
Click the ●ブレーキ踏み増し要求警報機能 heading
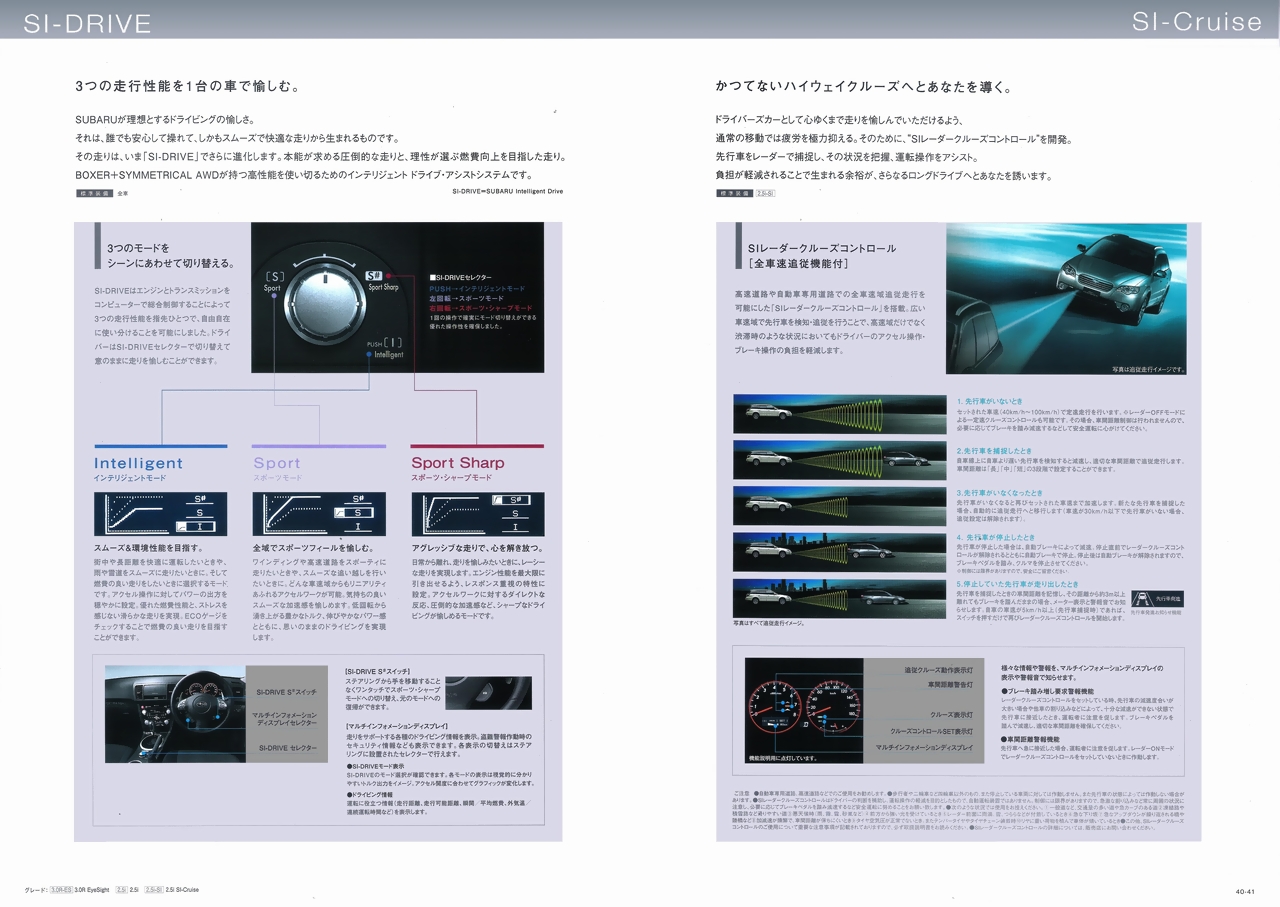click(x=1047, y=690)
